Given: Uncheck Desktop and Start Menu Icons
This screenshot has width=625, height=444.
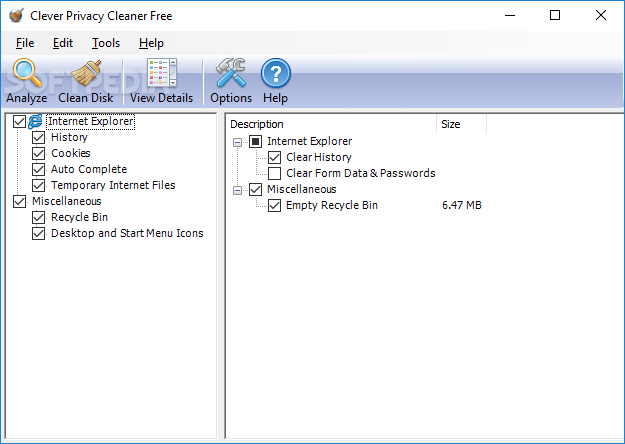Looking at the screenshot, I should click(38, 233).
